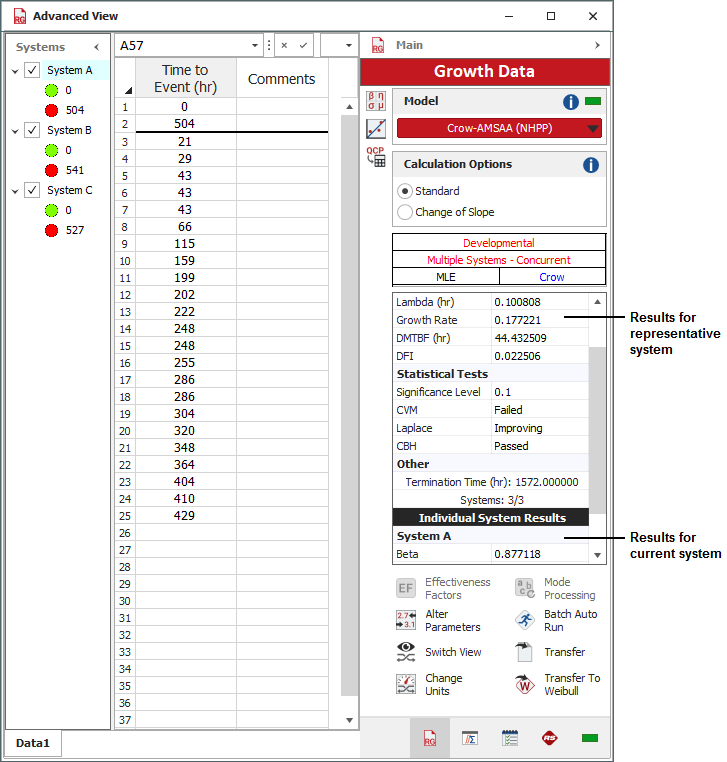Uncheck the System A checkbox
Screen dimensions: 727x762
tap(32, 71)
